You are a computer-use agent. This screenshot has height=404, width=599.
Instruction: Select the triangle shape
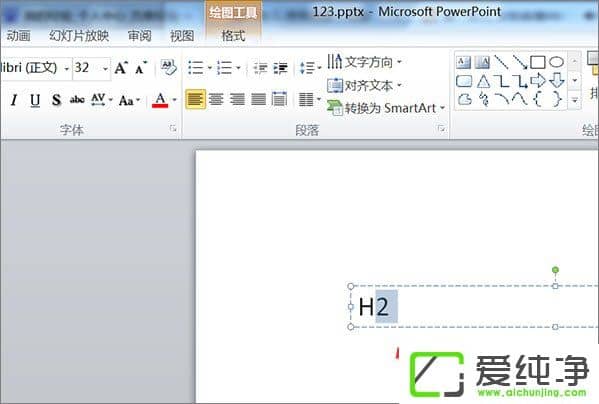[x=483, y=81]
